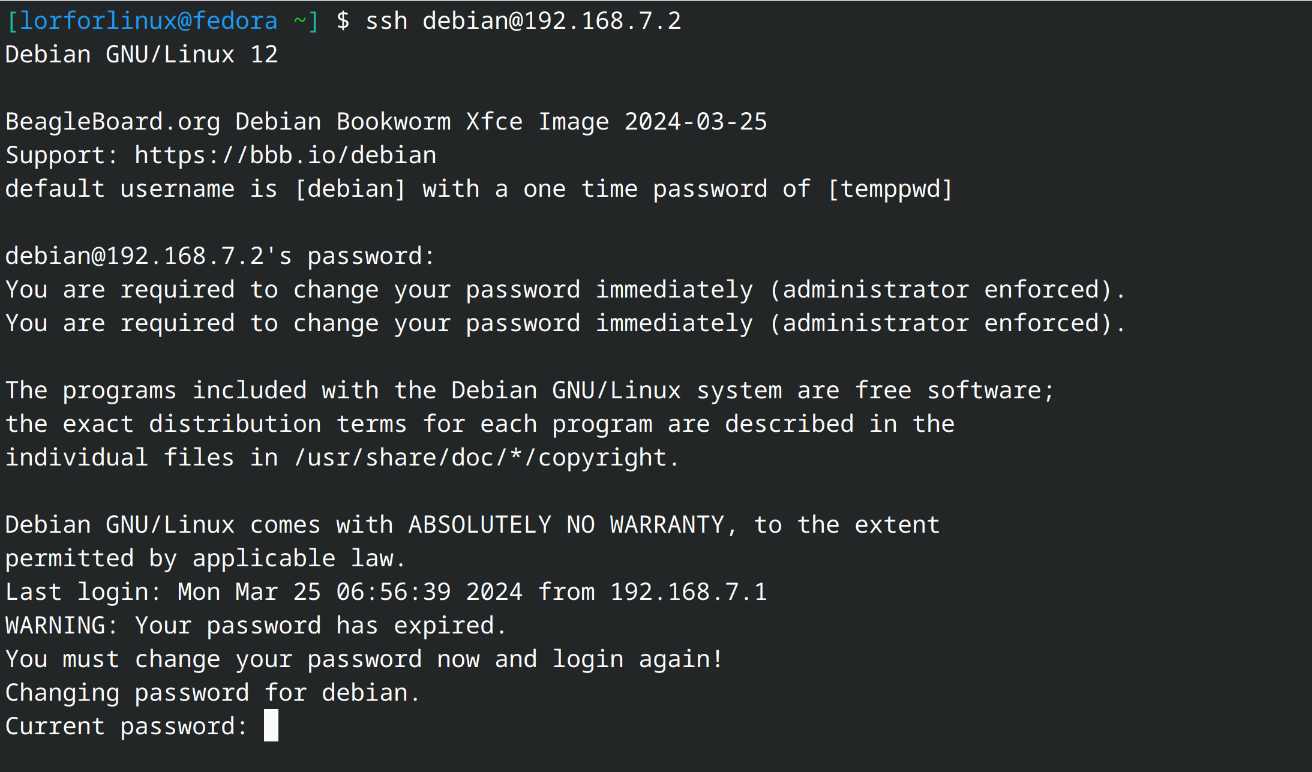Open the https://bbb.io/debian support link
The width and height of the screenshot is (1312, 772).
pyautogui.click(x=285, y=156)
